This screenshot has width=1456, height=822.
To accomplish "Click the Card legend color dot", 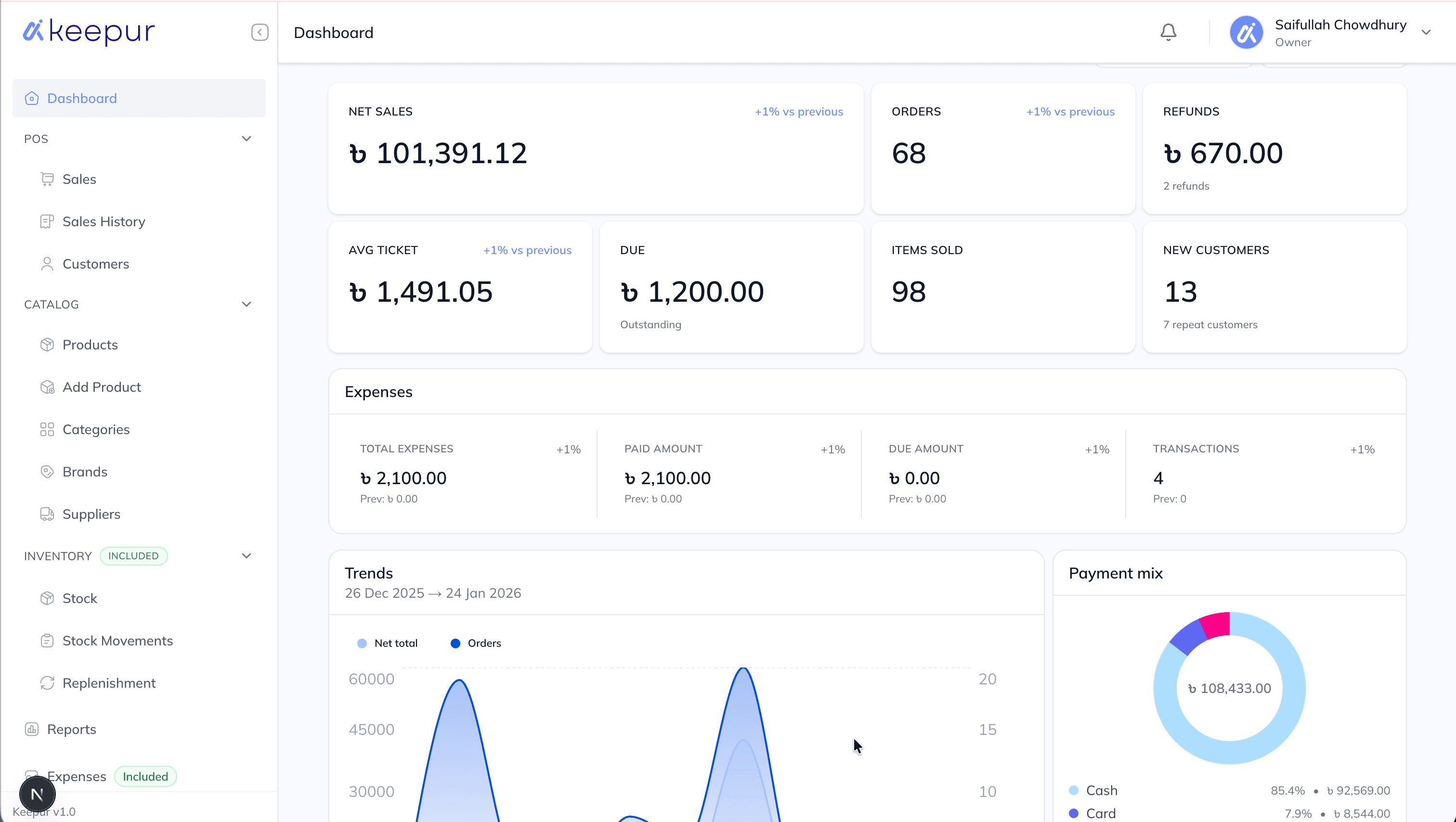I will [1073, 813].
